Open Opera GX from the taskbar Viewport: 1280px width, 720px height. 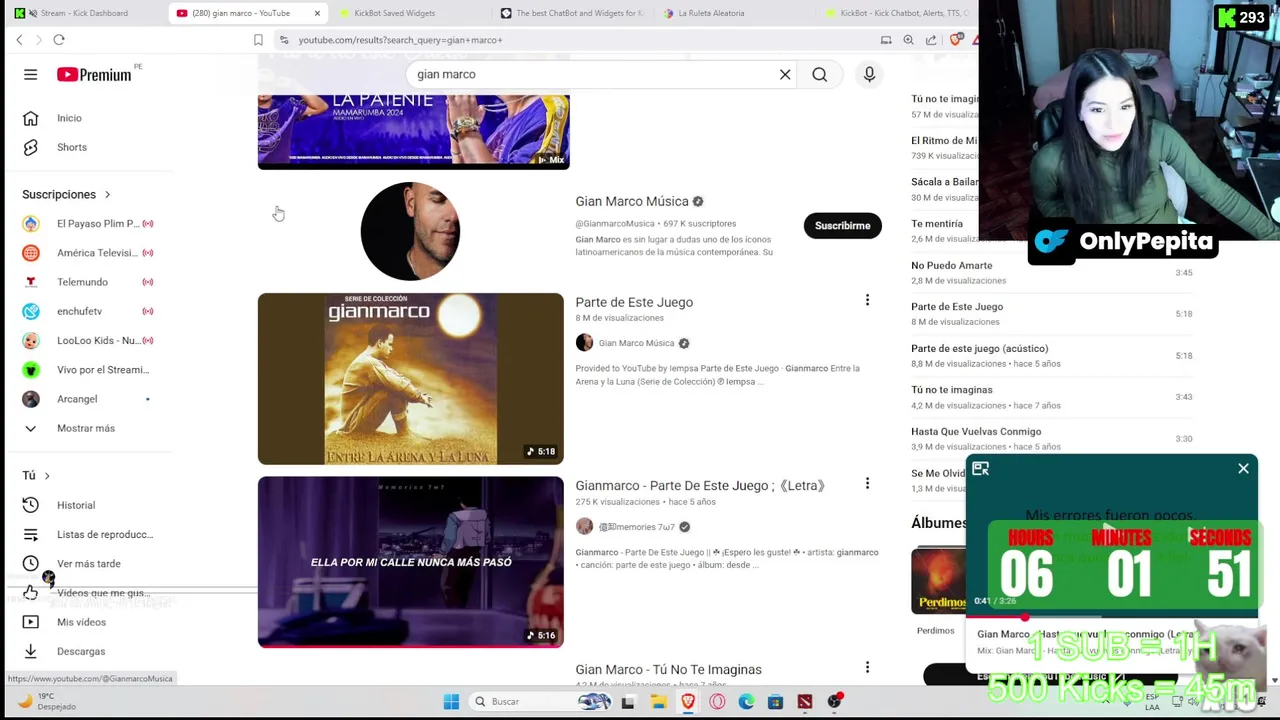[x=717, y=701]
